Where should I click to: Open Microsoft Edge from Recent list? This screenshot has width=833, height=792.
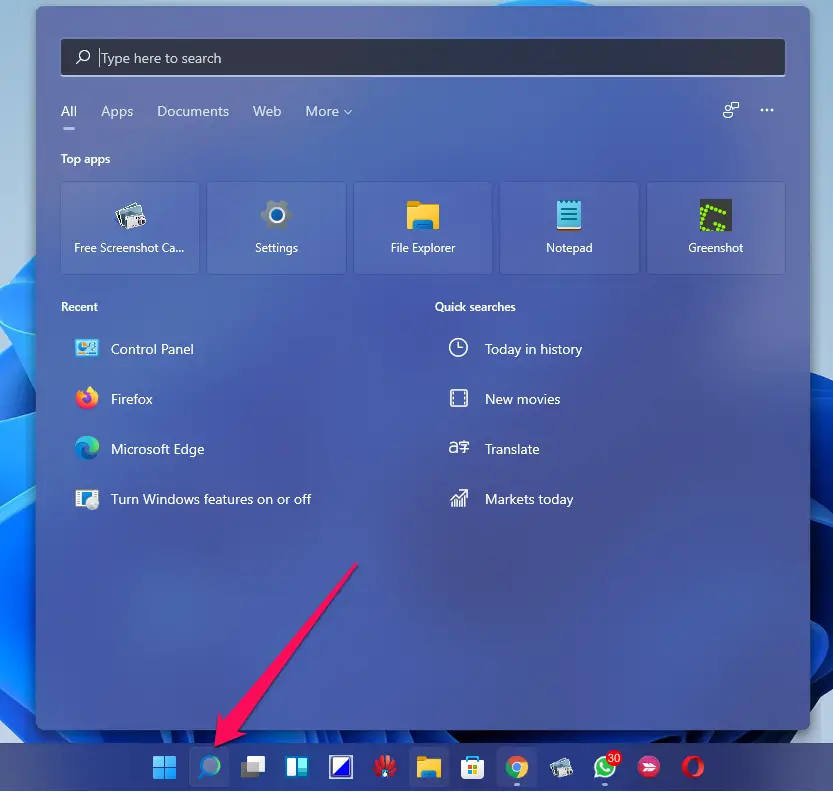(x=139, y=449)
